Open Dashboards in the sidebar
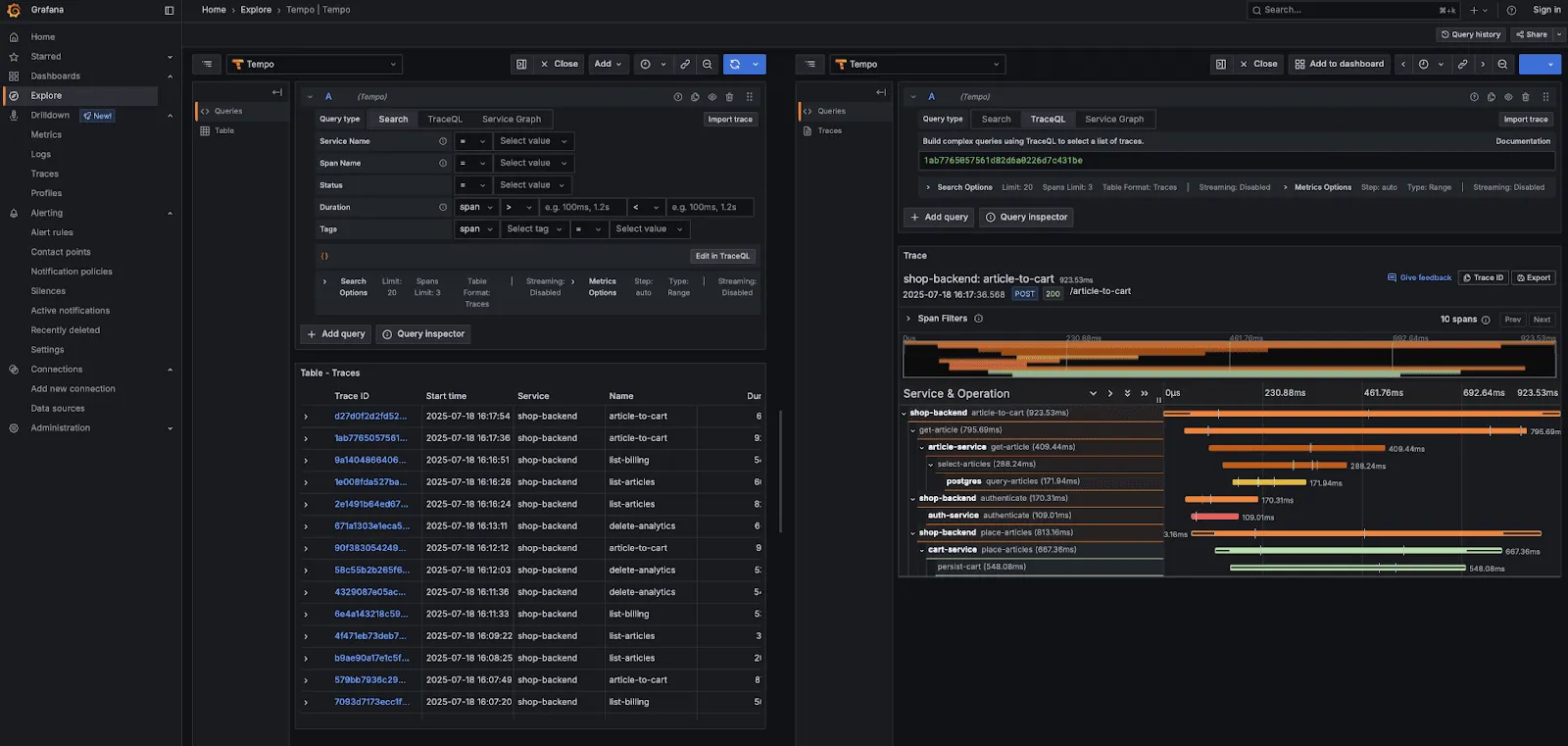 click(x=56, y=76)
